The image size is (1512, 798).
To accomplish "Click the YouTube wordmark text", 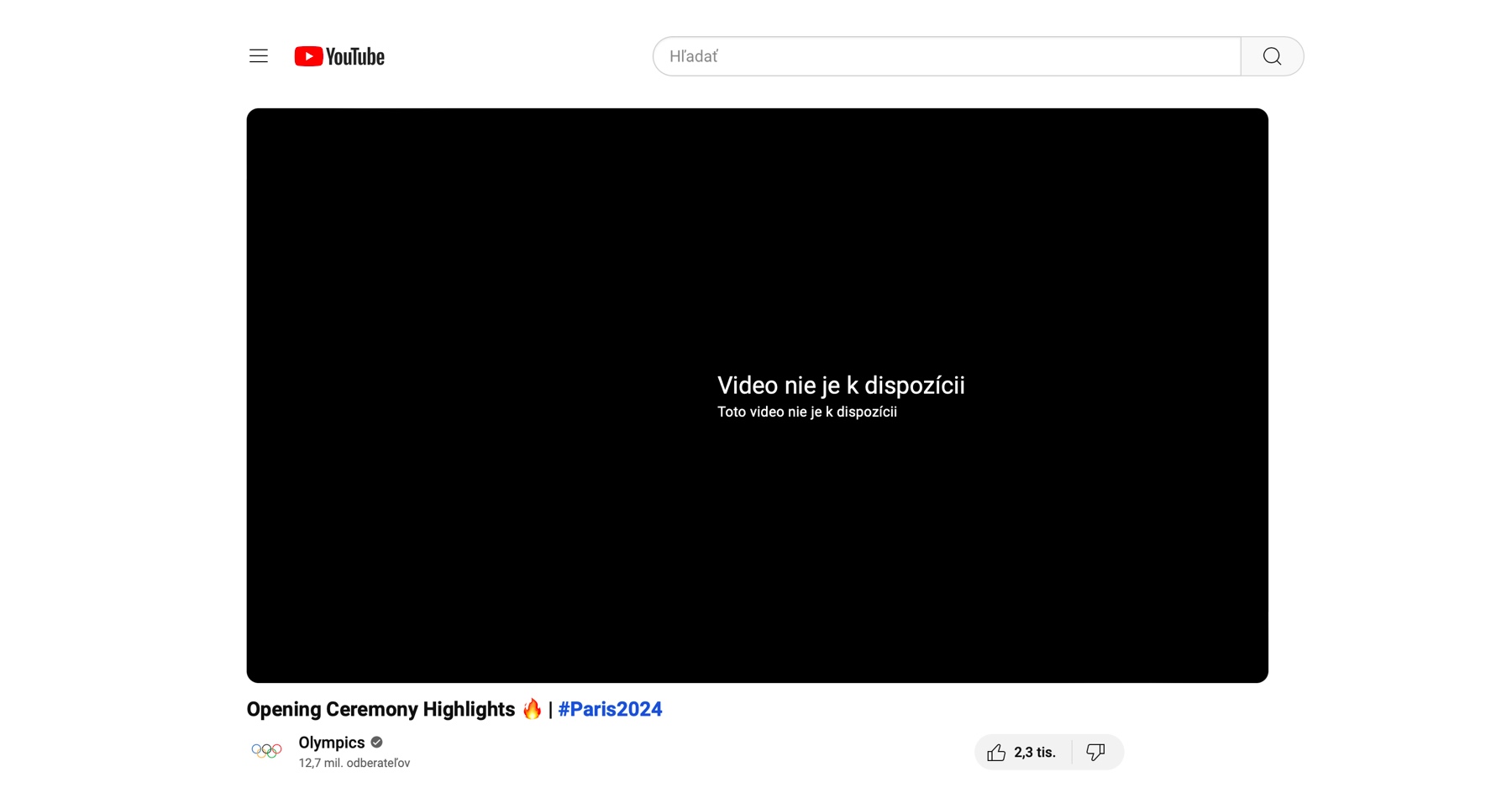I will (355, 57).
